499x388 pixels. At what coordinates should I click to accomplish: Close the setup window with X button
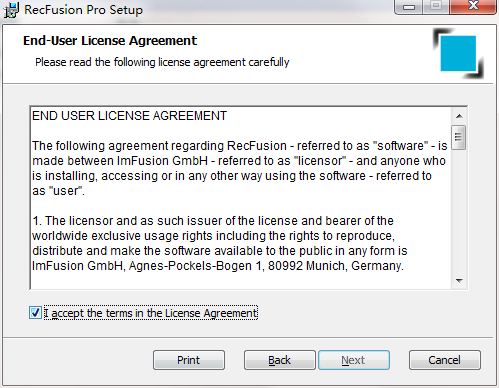click(x=473, y=7)
